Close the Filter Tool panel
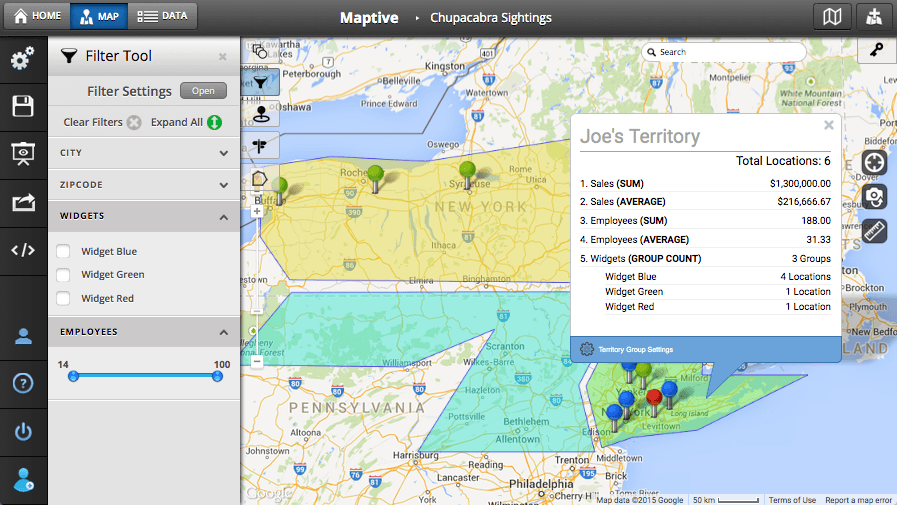Viewport: 897px width, 505px height. (223, 57)
